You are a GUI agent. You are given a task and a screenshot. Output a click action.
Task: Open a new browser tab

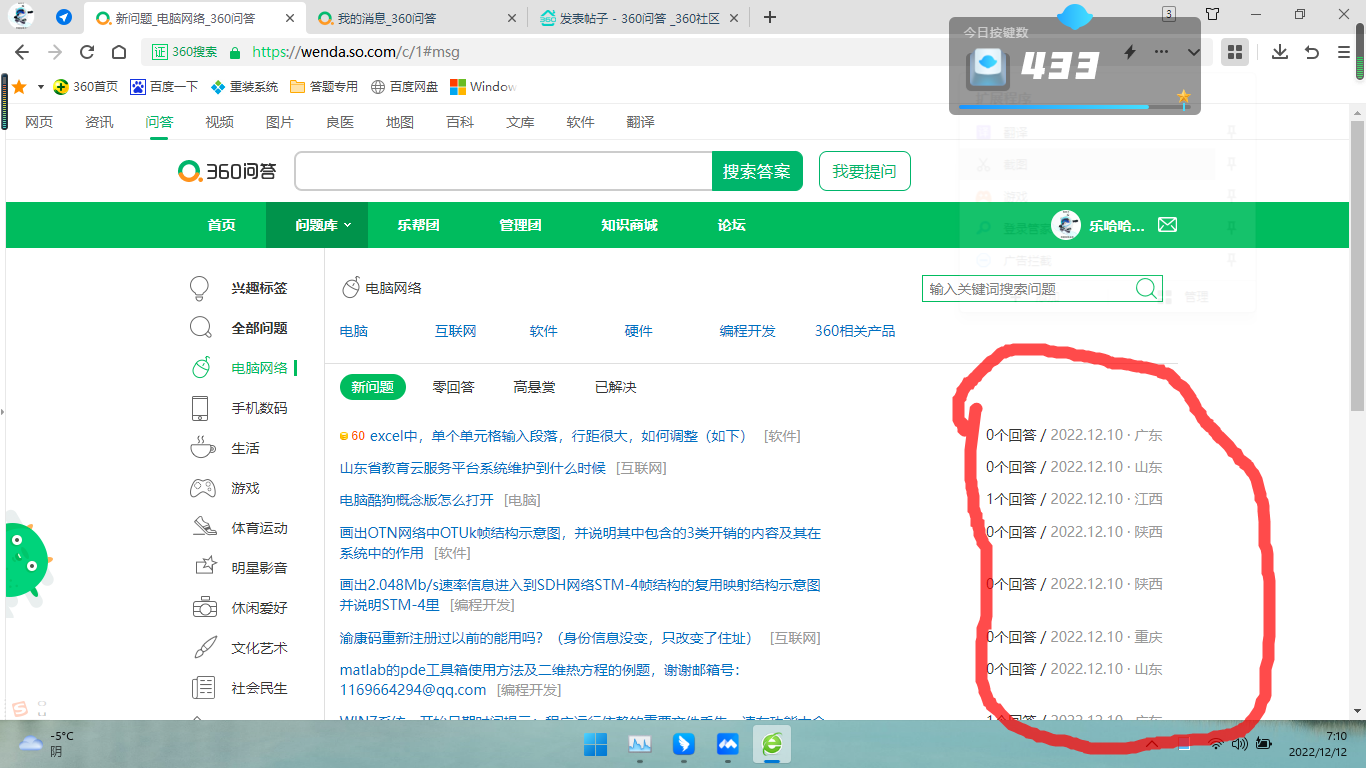[x=770, y=17]
